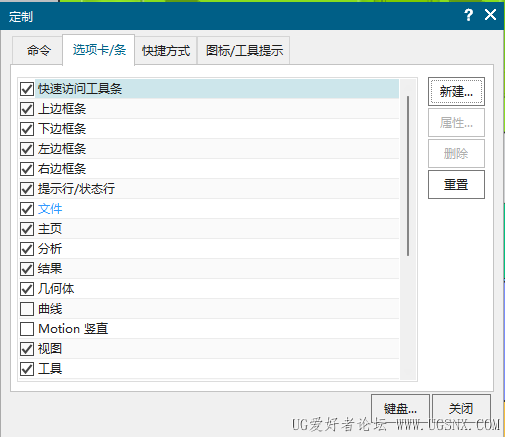Viewport: 505px width, 437px height.
Task: Uncheck the 视图 checkbox
Action: tap(27, 349)
